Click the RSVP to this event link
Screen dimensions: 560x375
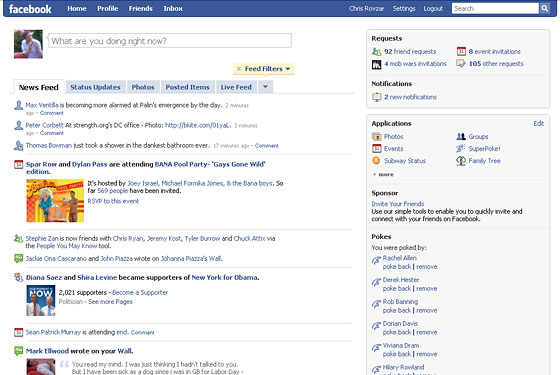(x=113, y=201)
